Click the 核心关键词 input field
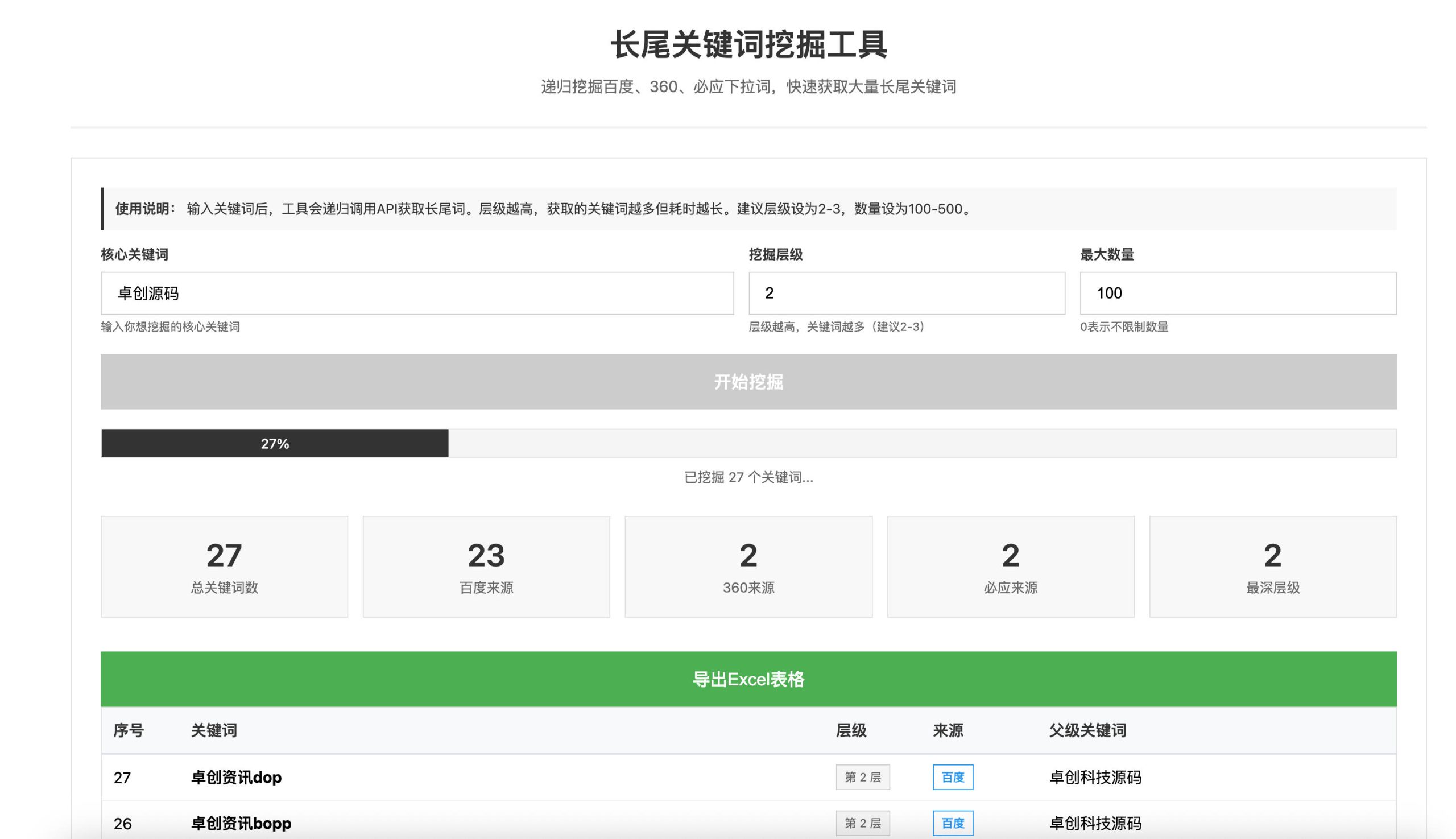 click(417, 294)
